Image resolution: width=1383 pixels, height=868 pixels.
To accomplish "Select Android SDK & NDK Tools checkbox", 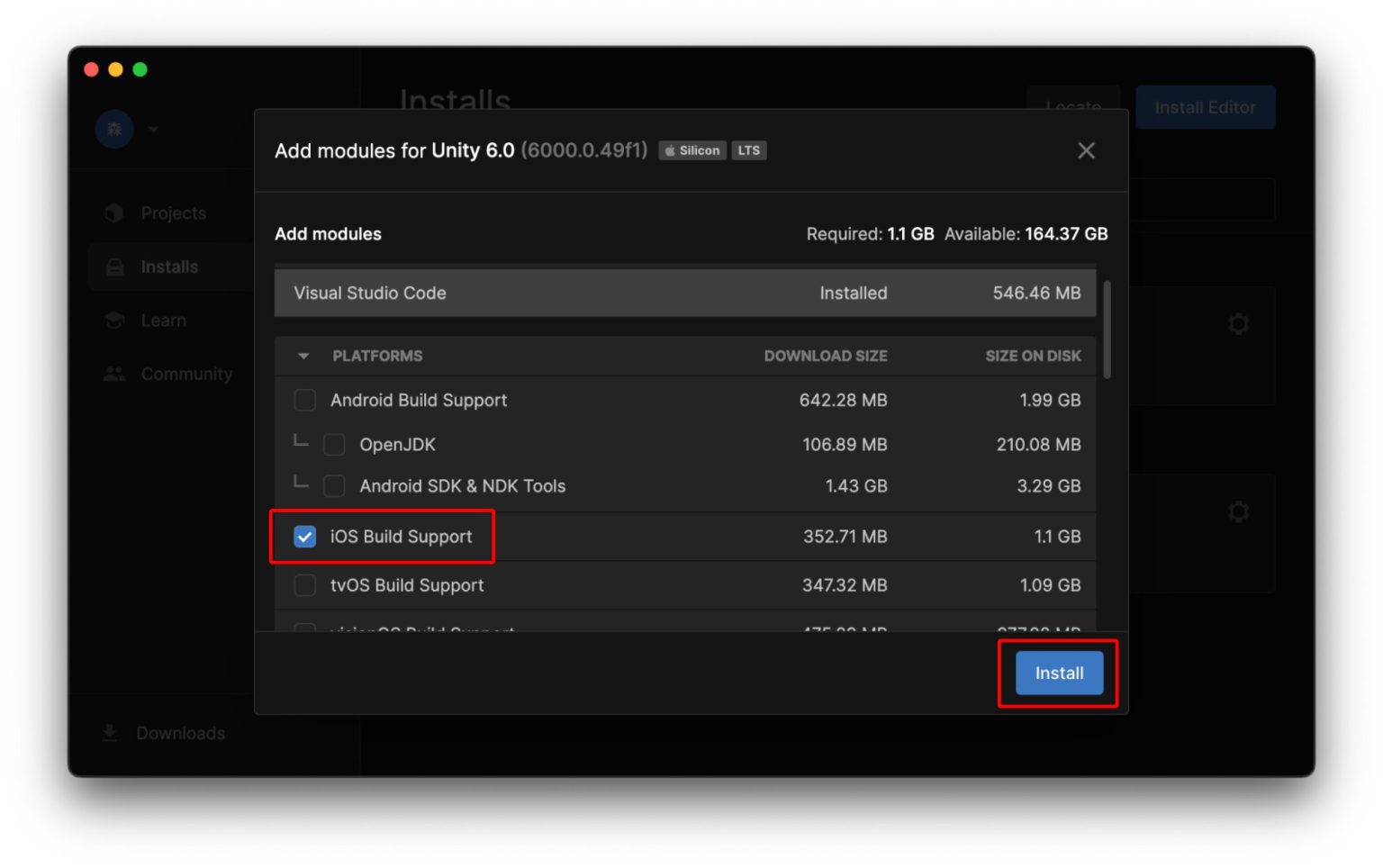I will click(x=334, y=486).
